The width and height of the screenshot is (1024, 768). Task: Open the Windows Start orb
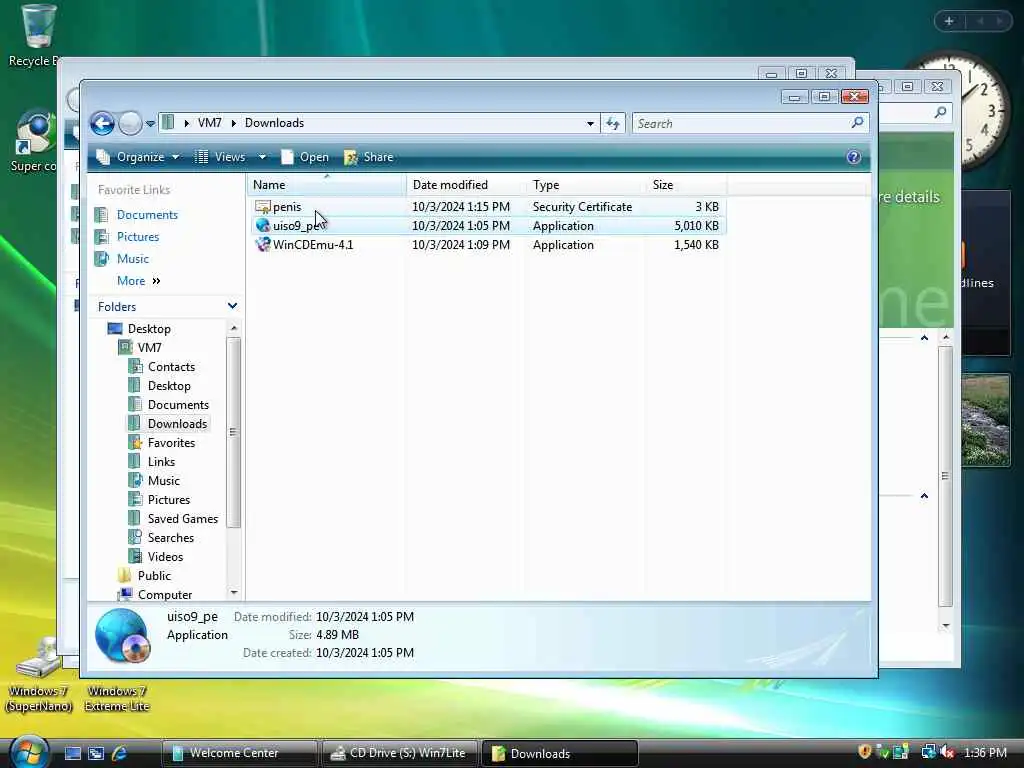(x=29, y=752)
